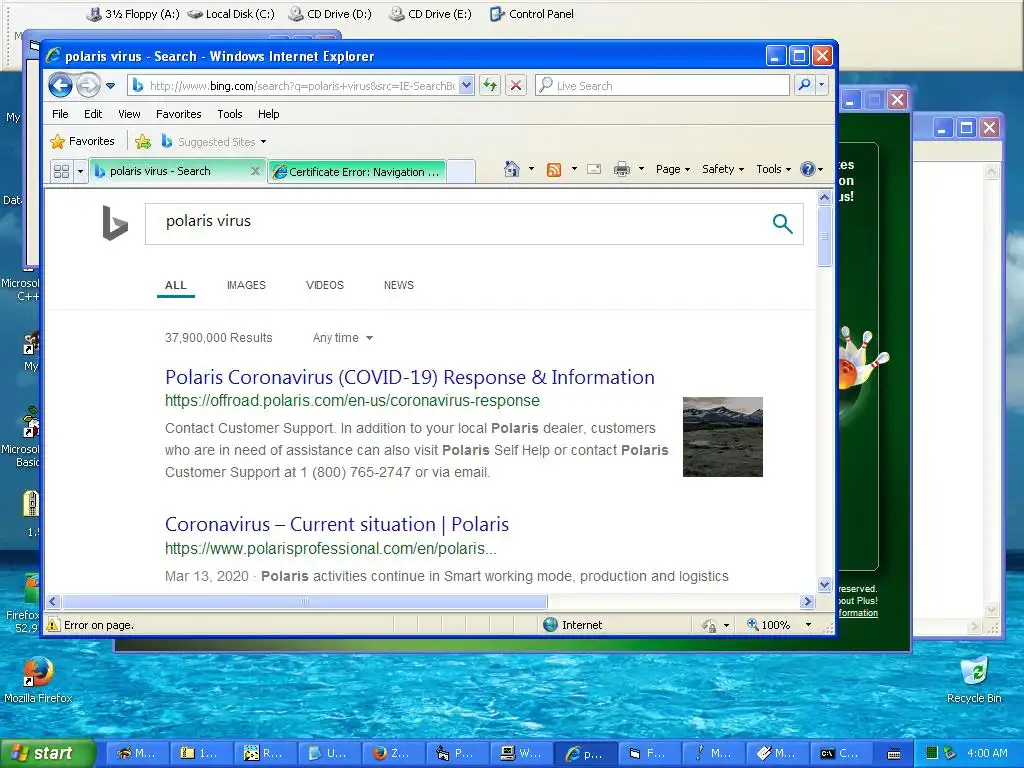Open CD Drive (E:) shortcut

(x=430, y=14)
